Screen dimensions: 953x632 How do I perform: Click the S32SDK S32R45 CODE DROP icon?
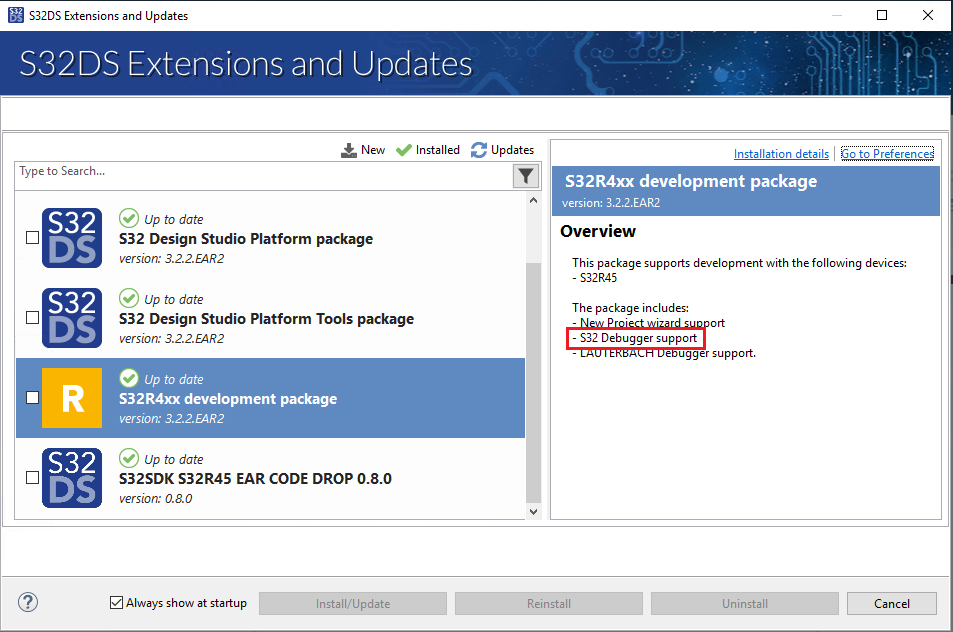(x=71, y=477)
